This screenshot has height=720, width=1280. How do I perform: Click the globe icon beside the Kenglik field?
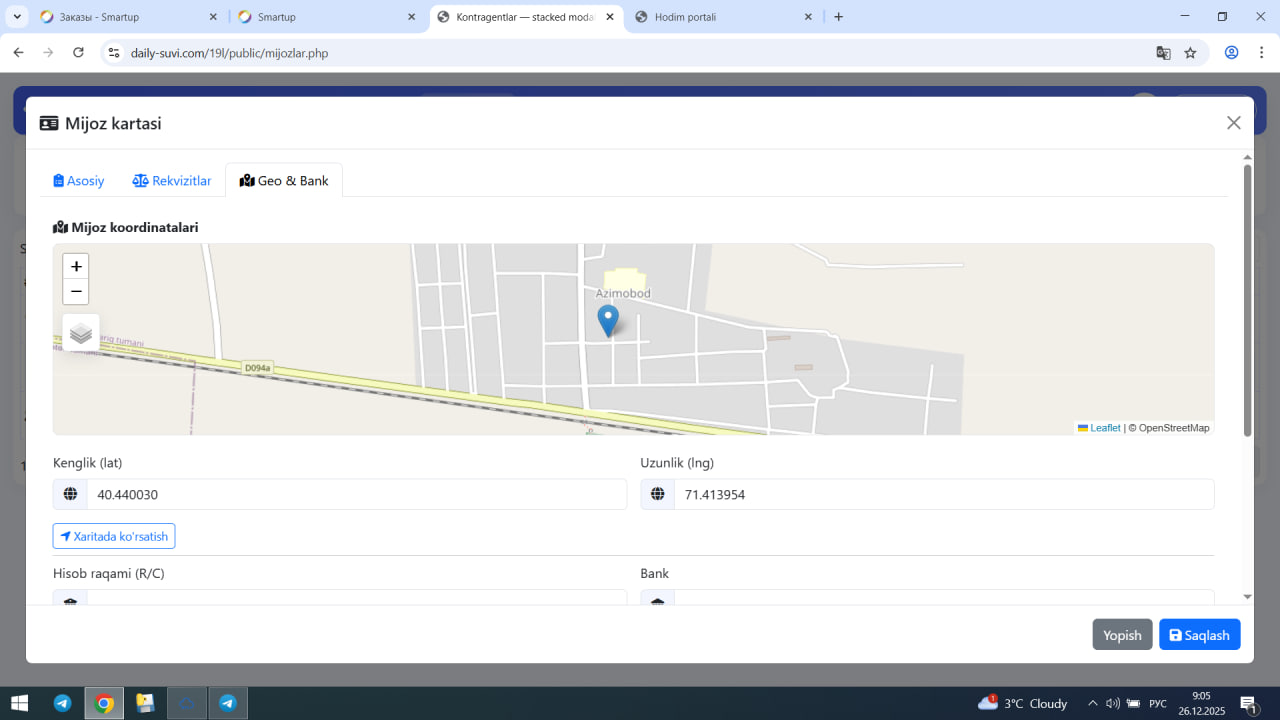pos(70,494)
